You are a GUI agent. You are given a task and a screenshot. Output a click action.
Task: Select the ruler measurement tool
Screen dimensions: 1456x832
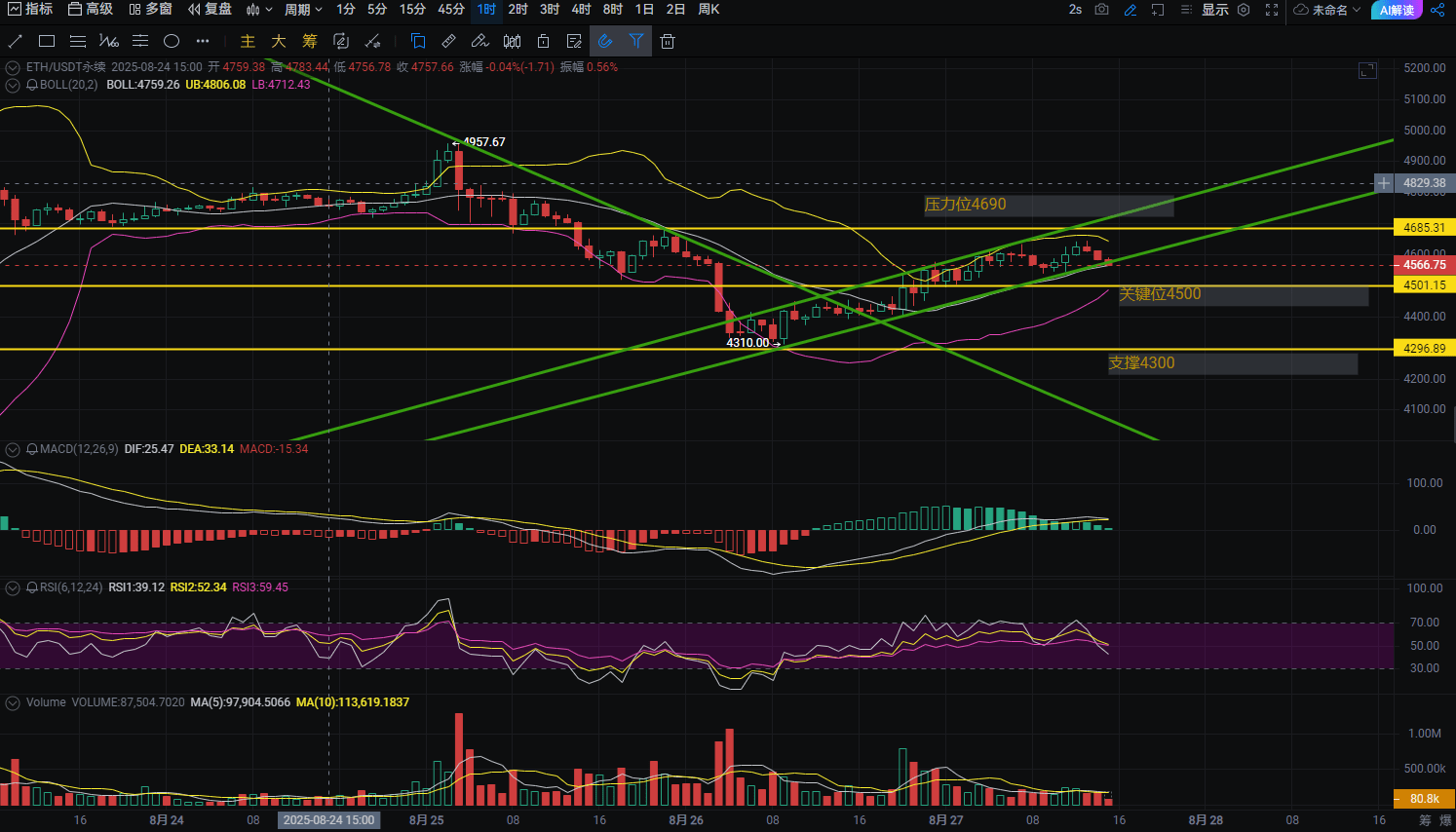tap(449, 41)
